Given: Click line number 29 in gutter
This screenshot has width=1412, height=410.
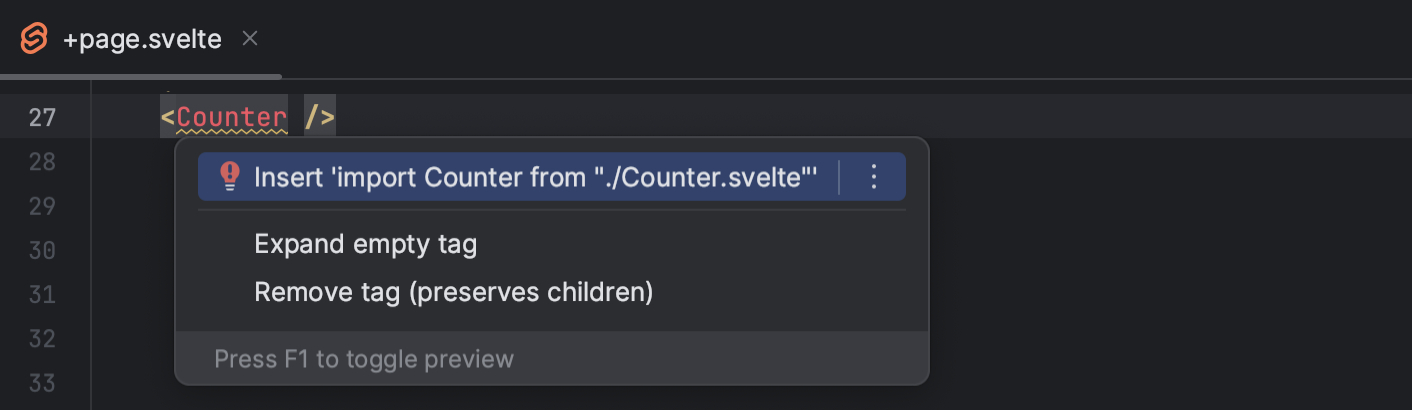Looking at the screenshot, I should [x=42, y=206].
